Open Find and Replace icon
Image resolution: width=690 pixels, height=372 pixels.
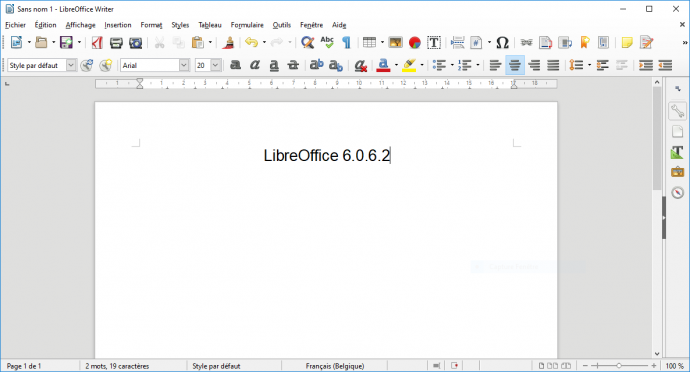[307, 43]
